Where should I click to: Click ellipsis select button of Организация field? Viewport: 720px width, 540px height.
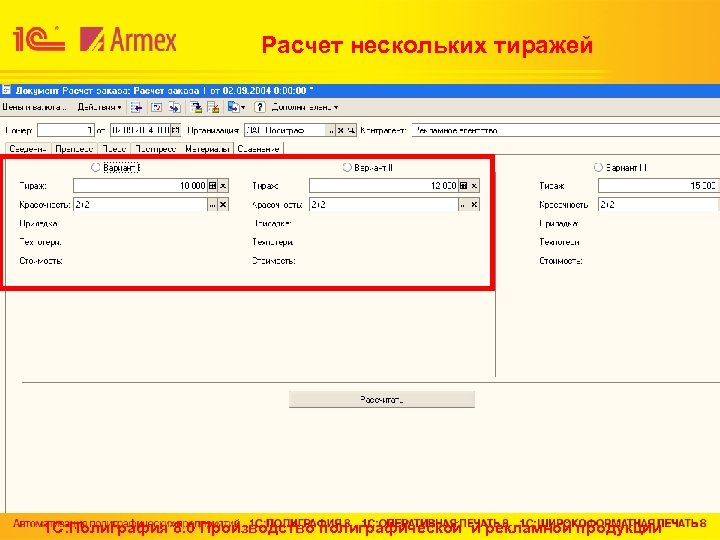click(x=331, y=130)
